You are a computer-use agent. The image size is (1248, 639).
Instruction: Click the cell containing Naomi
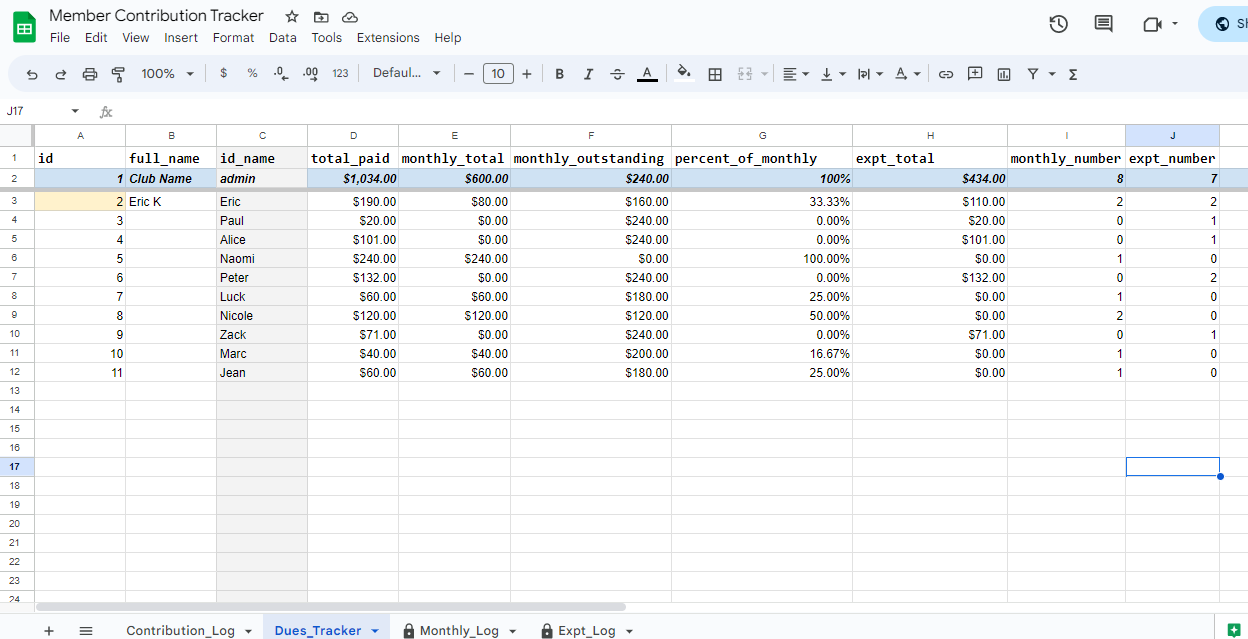262,258
